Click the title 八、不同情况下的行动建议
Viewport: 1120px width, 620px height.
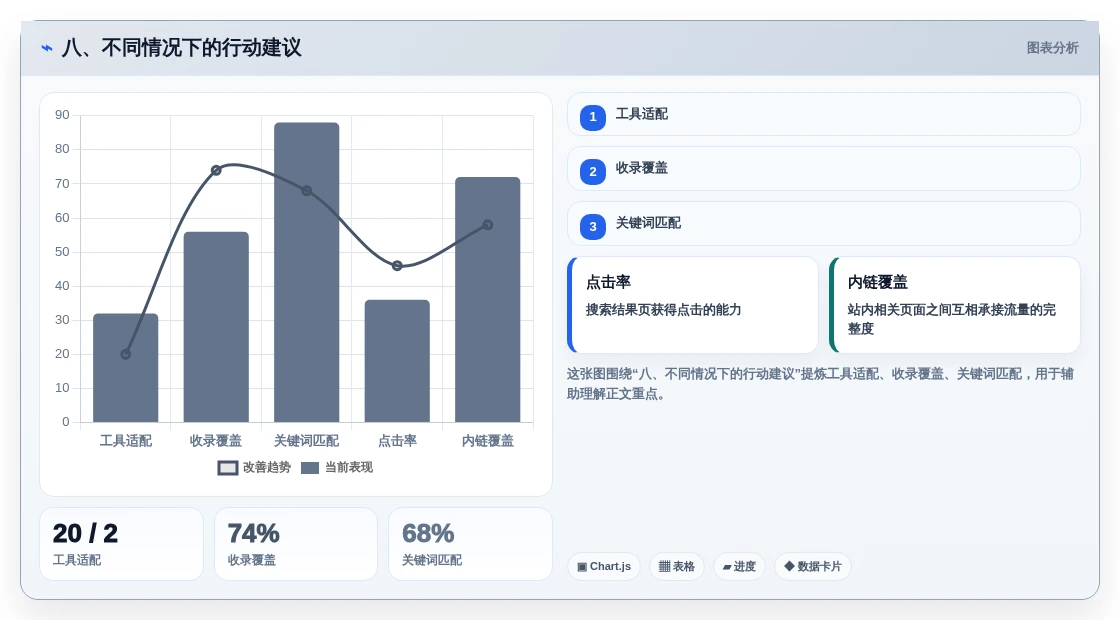(x=181, y=48)
